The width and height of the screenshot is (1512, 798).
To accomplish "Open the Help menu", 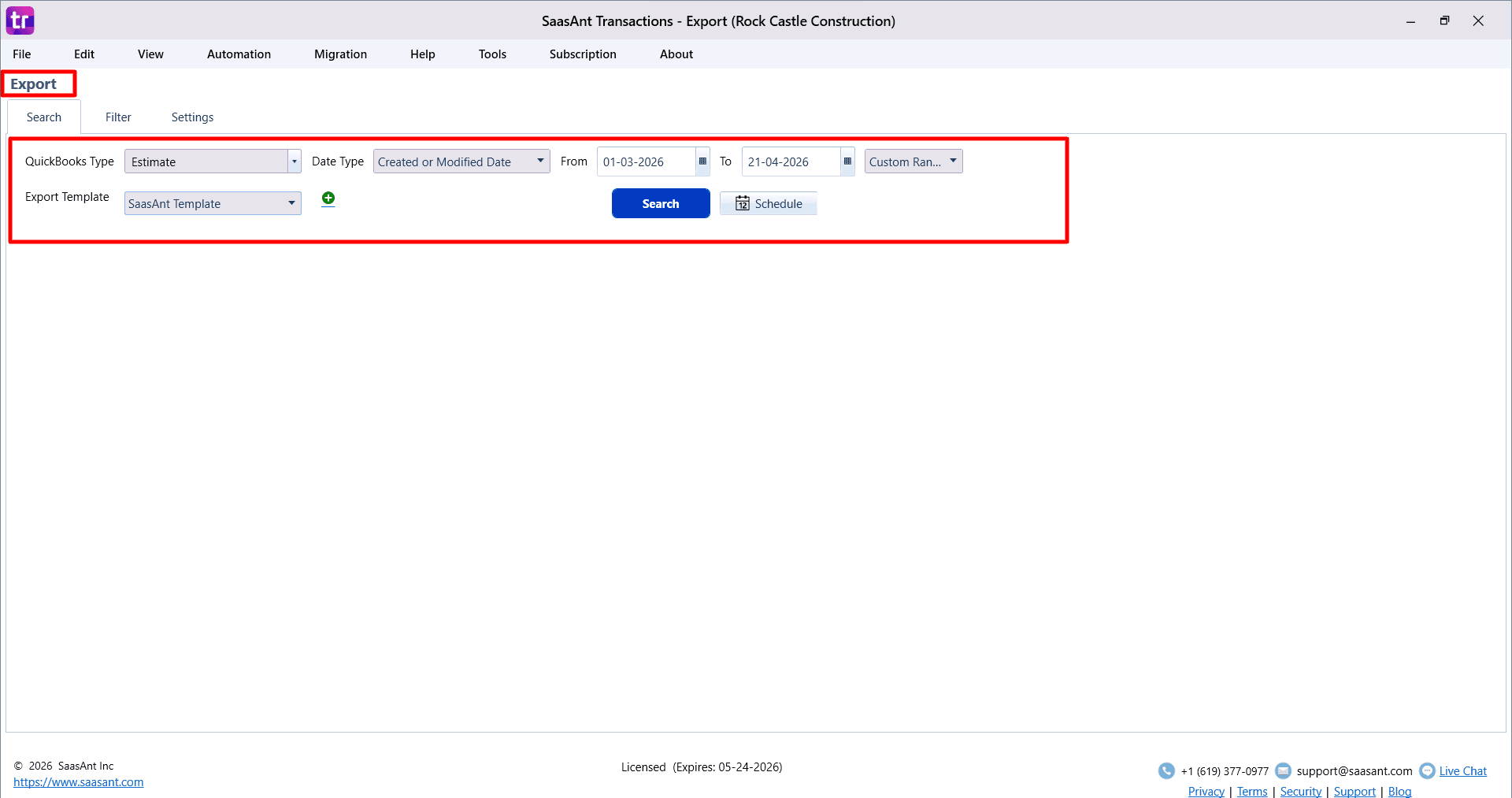I will point(422,54).
